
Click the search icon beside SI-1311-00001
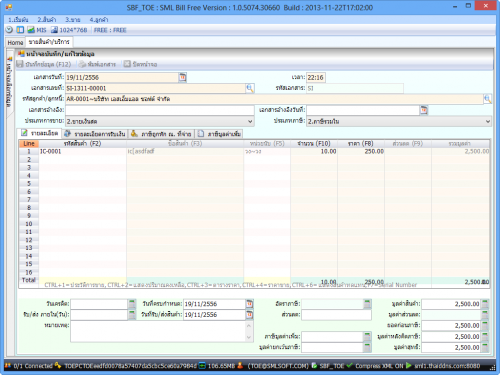250,88
